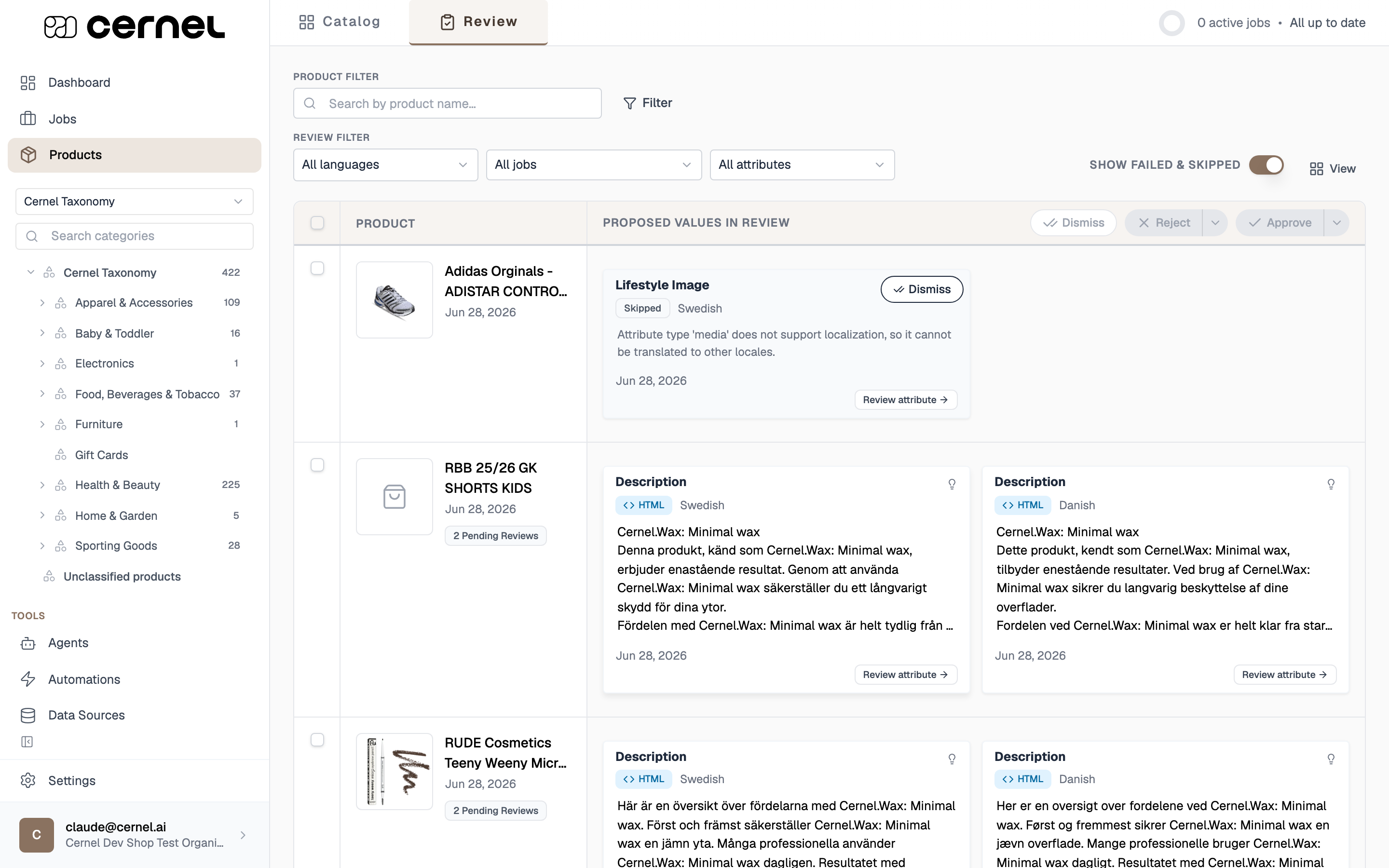Click the search magnifier icon in product filter
This screenshot has width=1389, height=868.
click(x=310, y=103)
